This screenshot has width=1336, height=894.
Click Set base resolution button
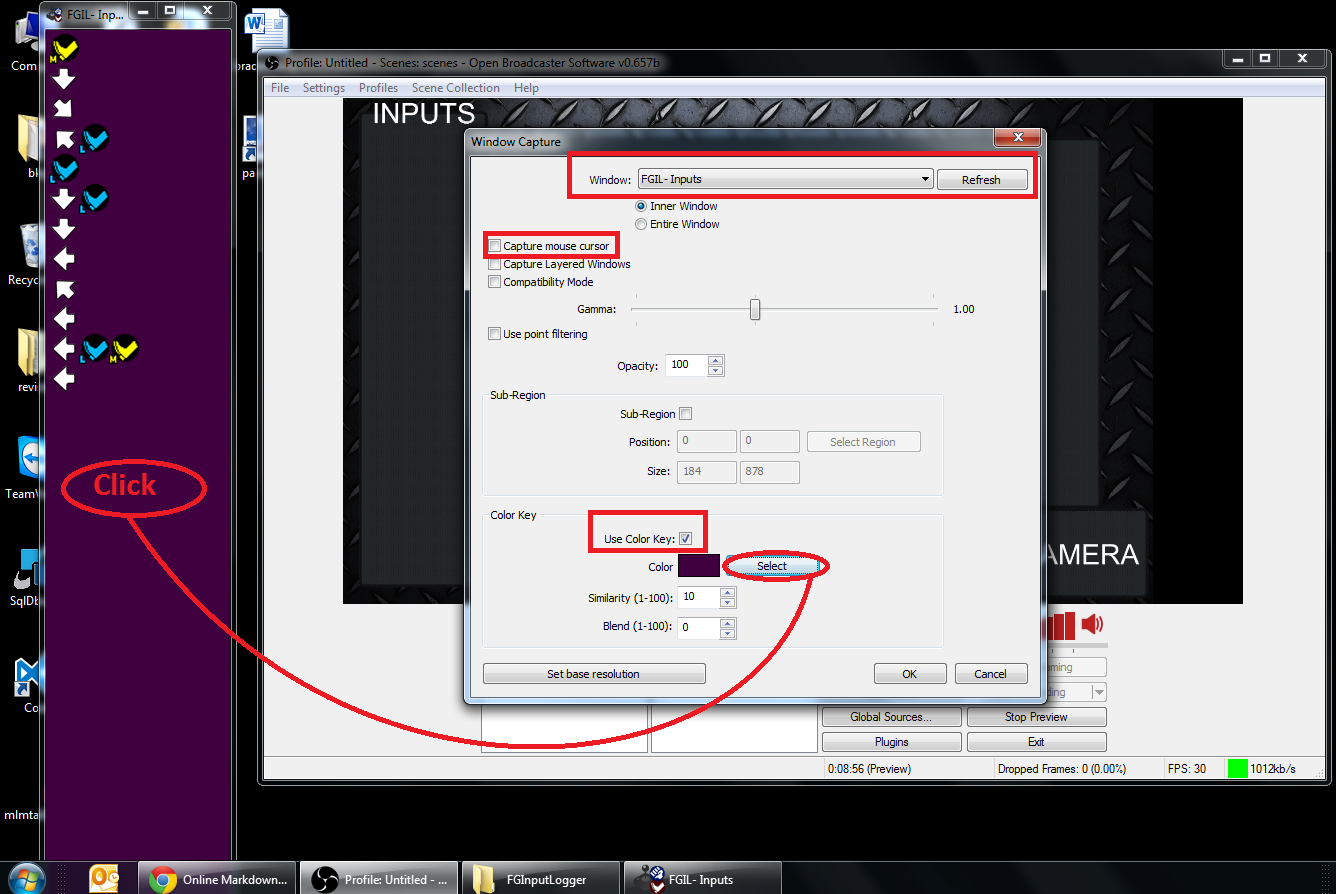tap(594, 674)
